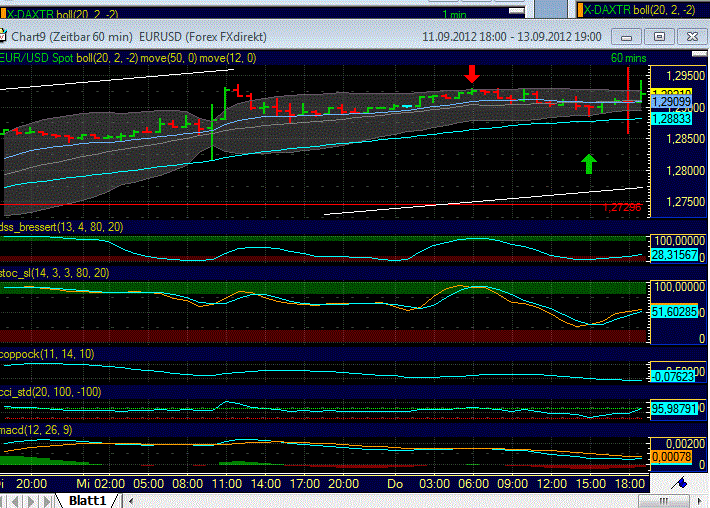The image size is (710, 508).
Task: Click the right X-DAXTR boll(20, 2, -2) title
Action: (639, 10)
